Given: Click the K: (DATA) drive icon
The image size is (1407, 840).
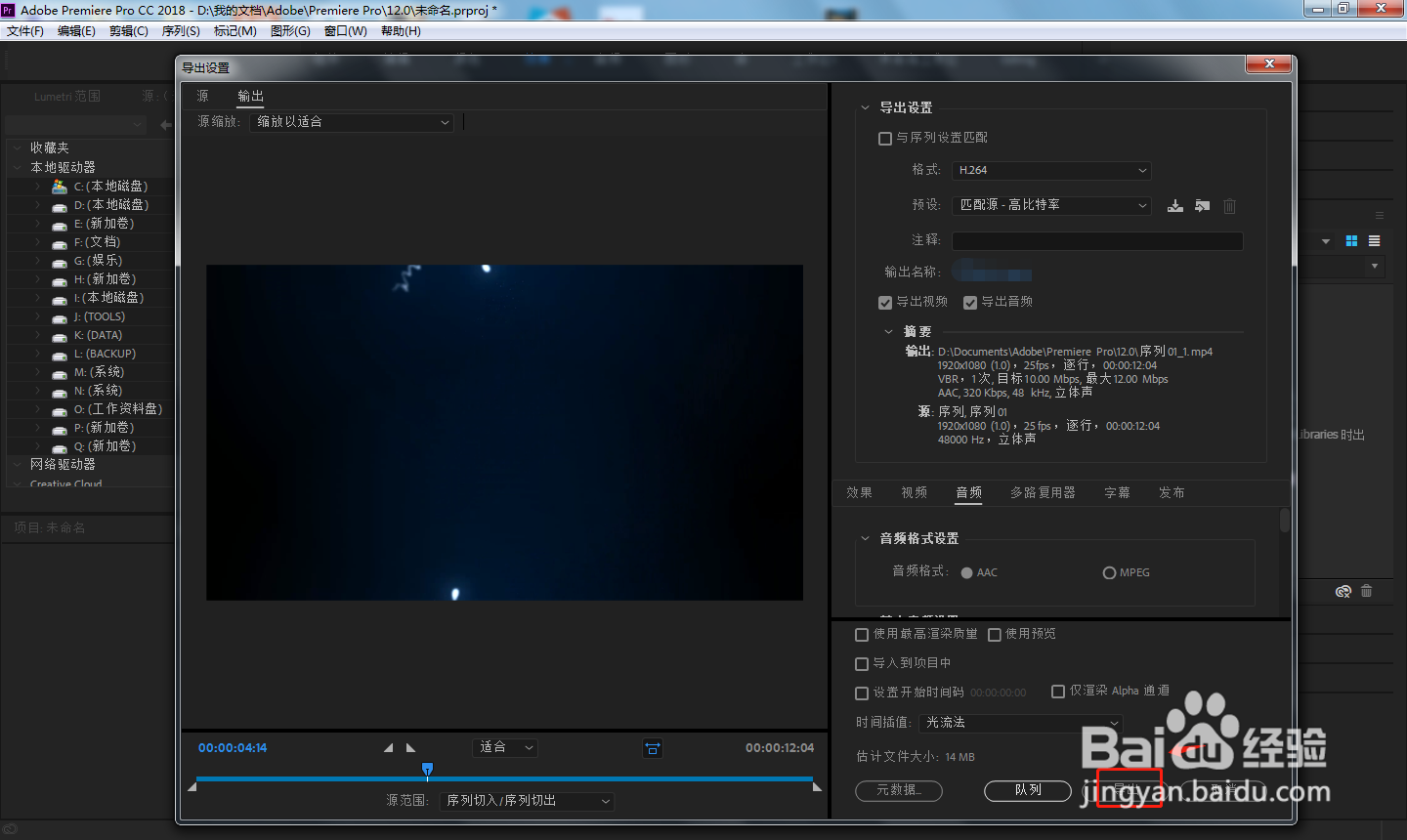Looking at the screenshot, I should tap(60, 336).
